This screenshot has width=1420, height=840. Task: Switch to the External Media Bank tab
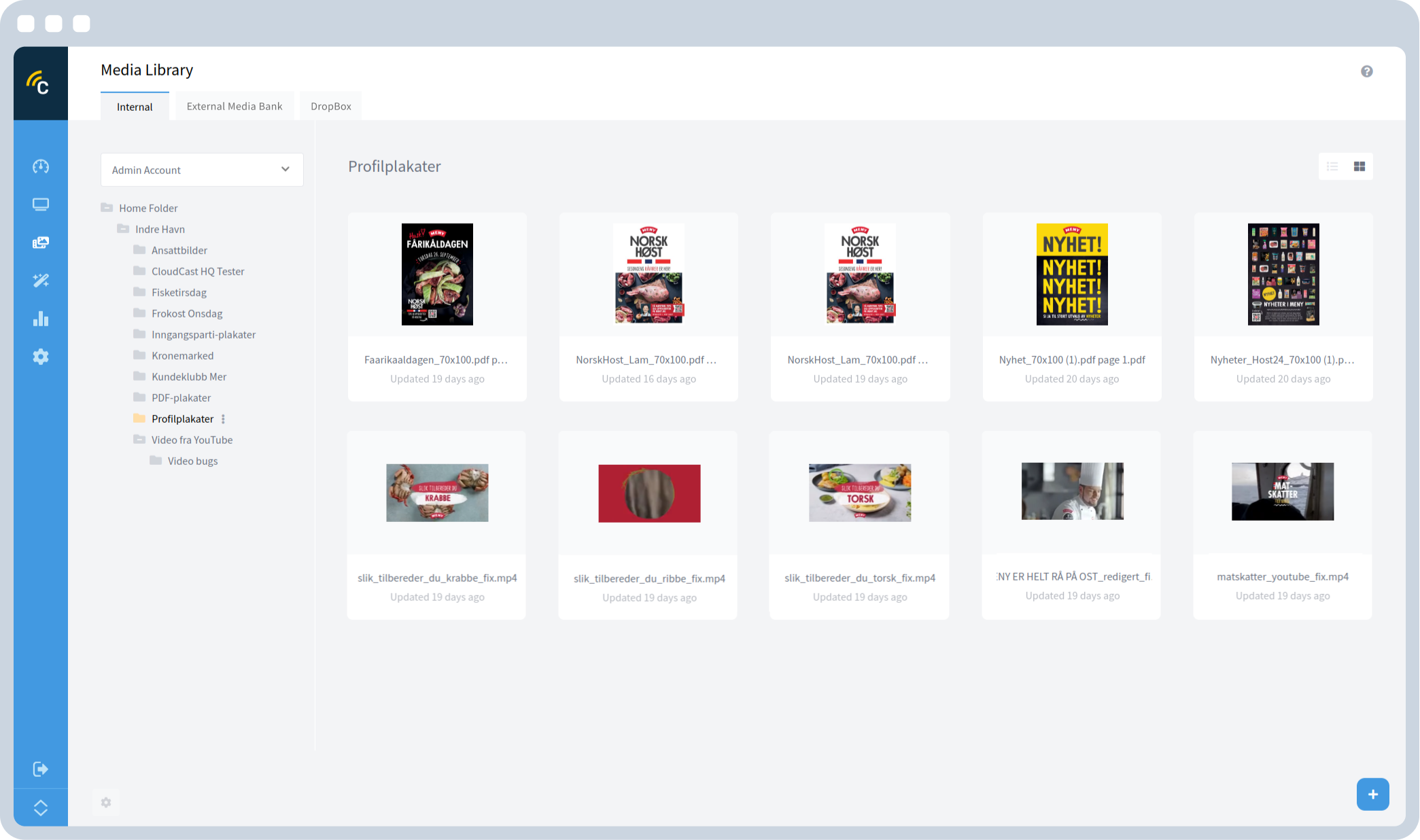tap(234, 106)
